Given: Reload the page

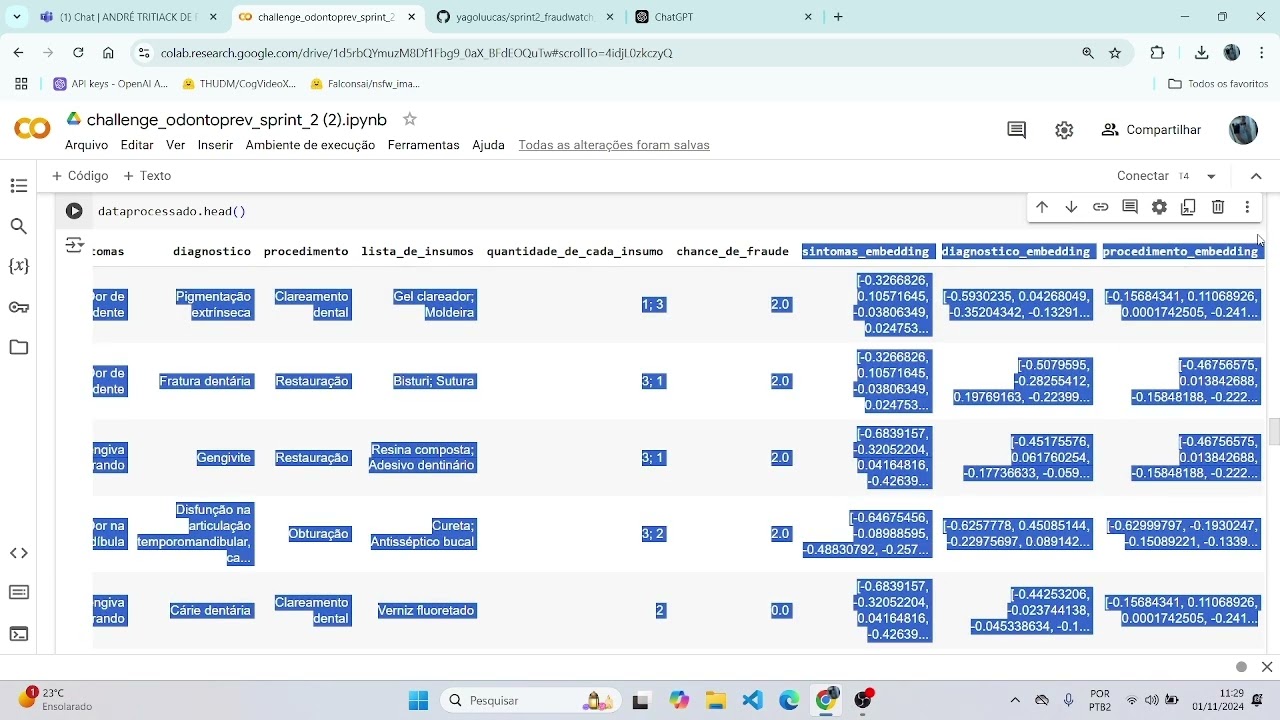Looking at the screenshot, I should pos(78,53).
